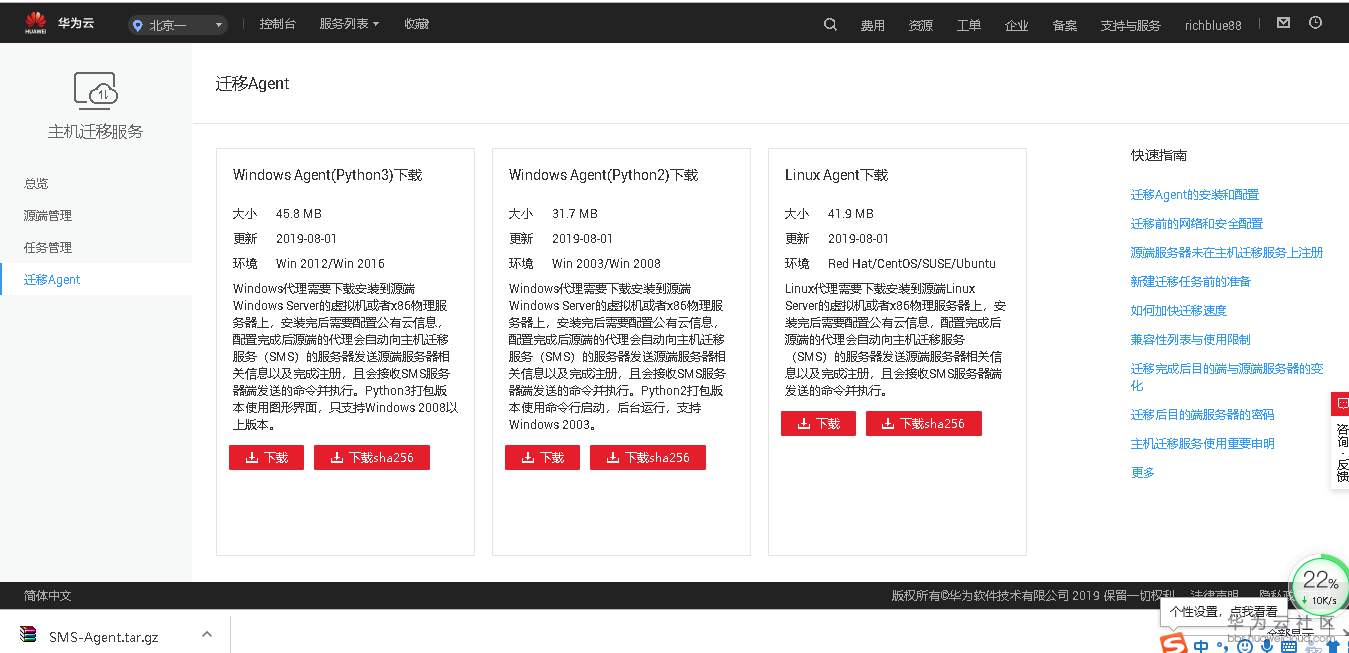Open link 源端服务器未在主机迁移服务上注册
Viewport: 1349px width, 653px height.
tap(1227, 253)
